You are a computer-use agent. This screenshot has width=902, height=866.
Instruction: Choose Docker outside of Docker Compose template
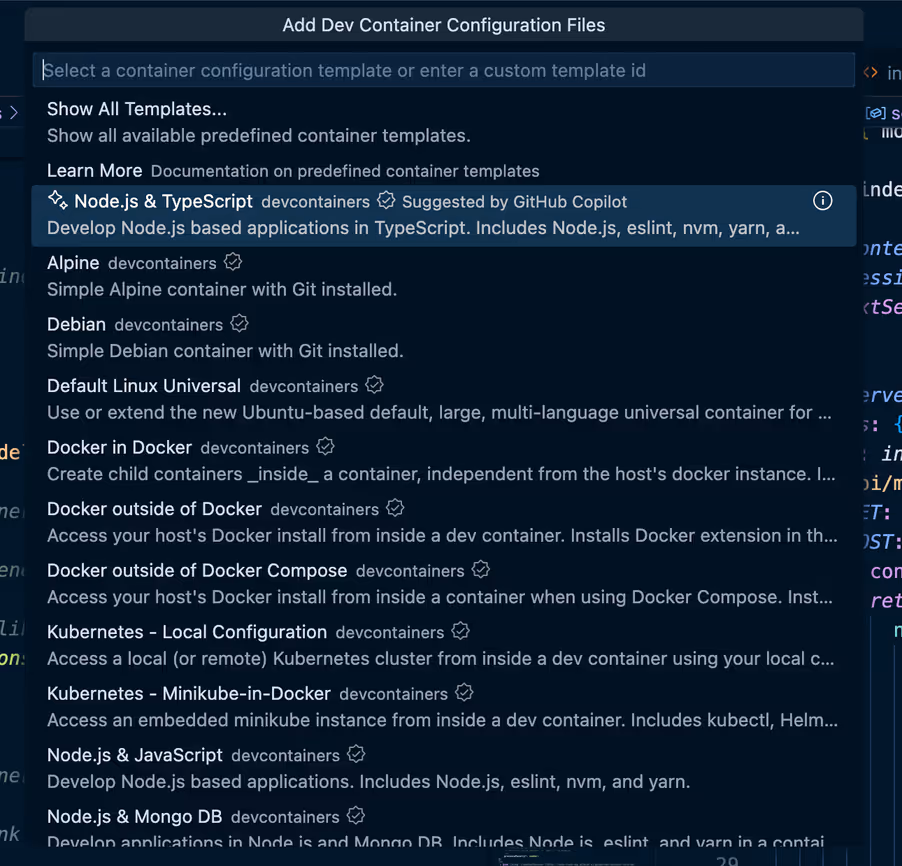click(444, 584)
